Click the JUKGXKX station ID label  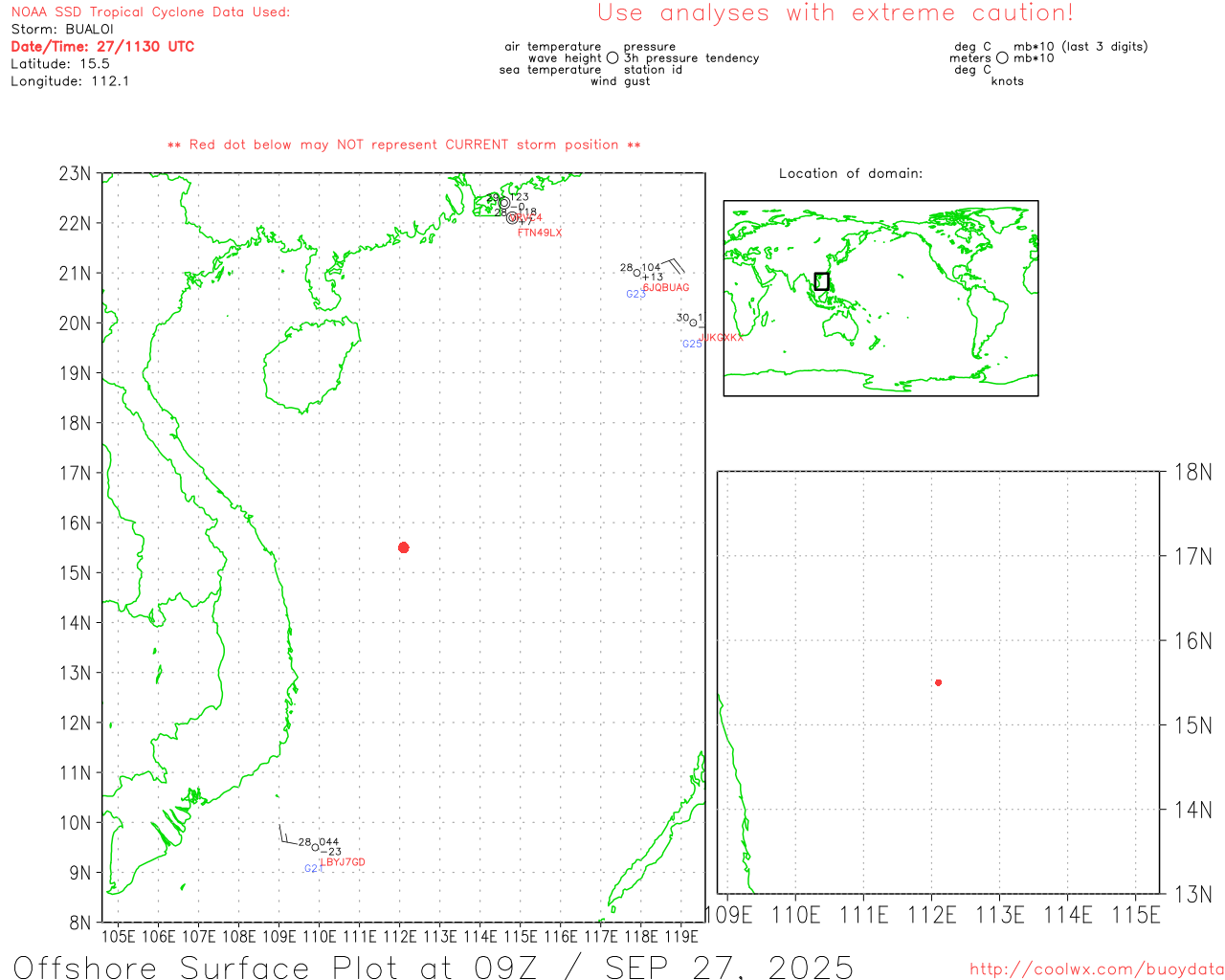click(721, 338)
